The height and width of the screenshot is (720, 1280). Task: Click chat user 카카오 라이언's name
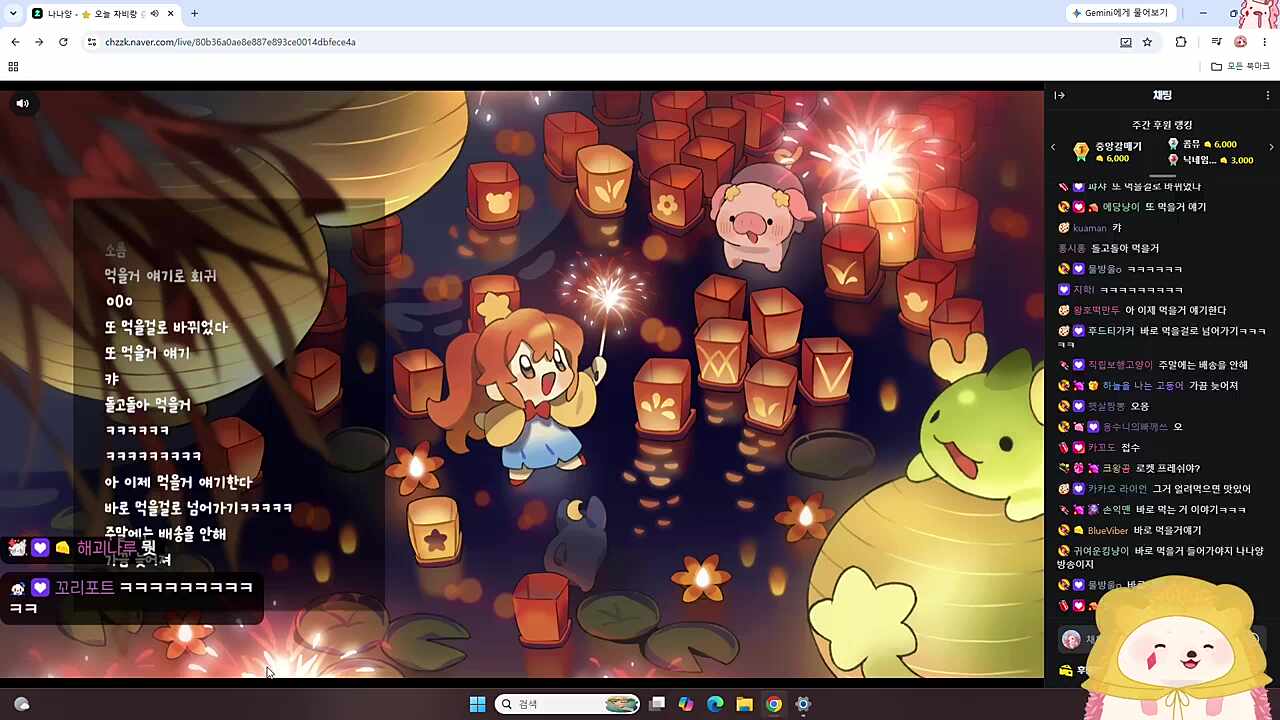[1117, 489]
